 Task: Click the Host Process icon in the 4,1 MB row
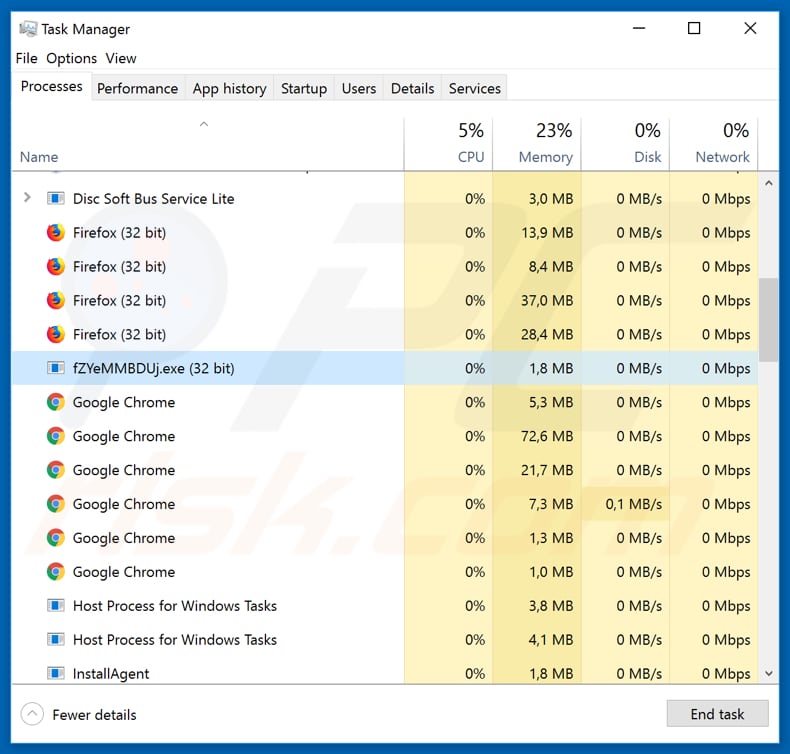(55, 640)
